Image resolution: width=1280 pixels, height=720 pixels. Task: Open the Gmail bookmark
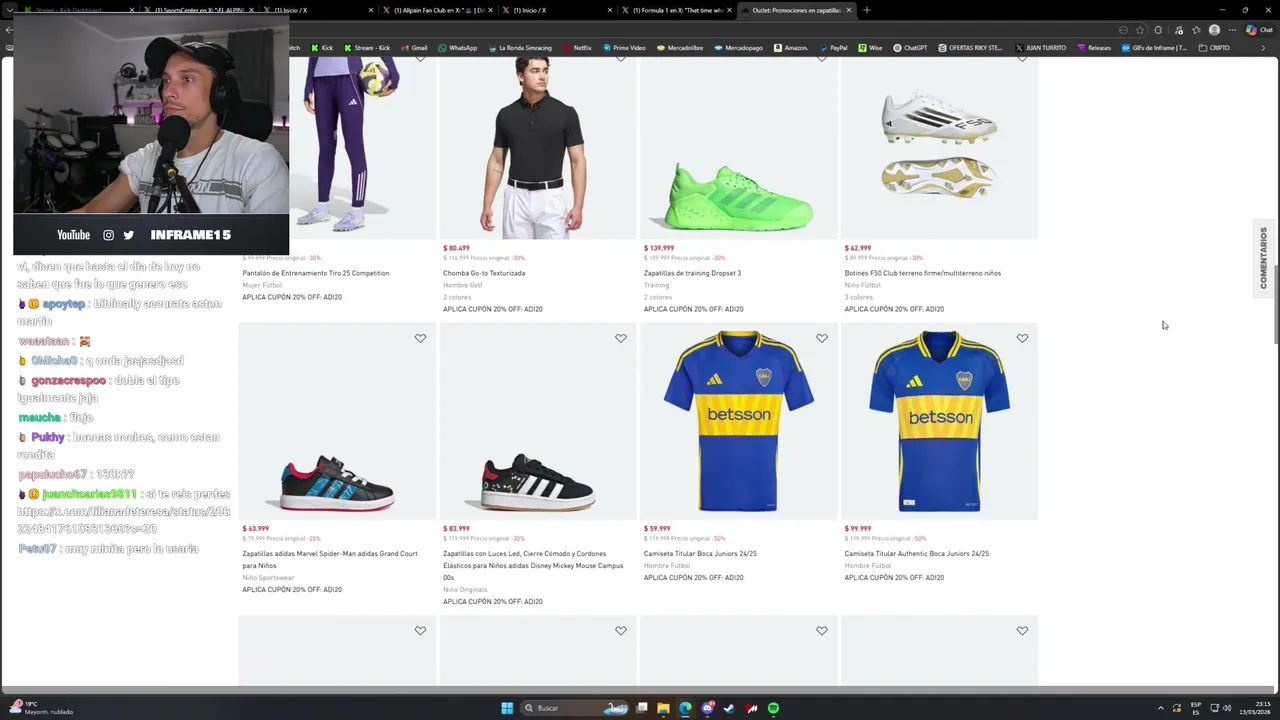coord(414,48)
